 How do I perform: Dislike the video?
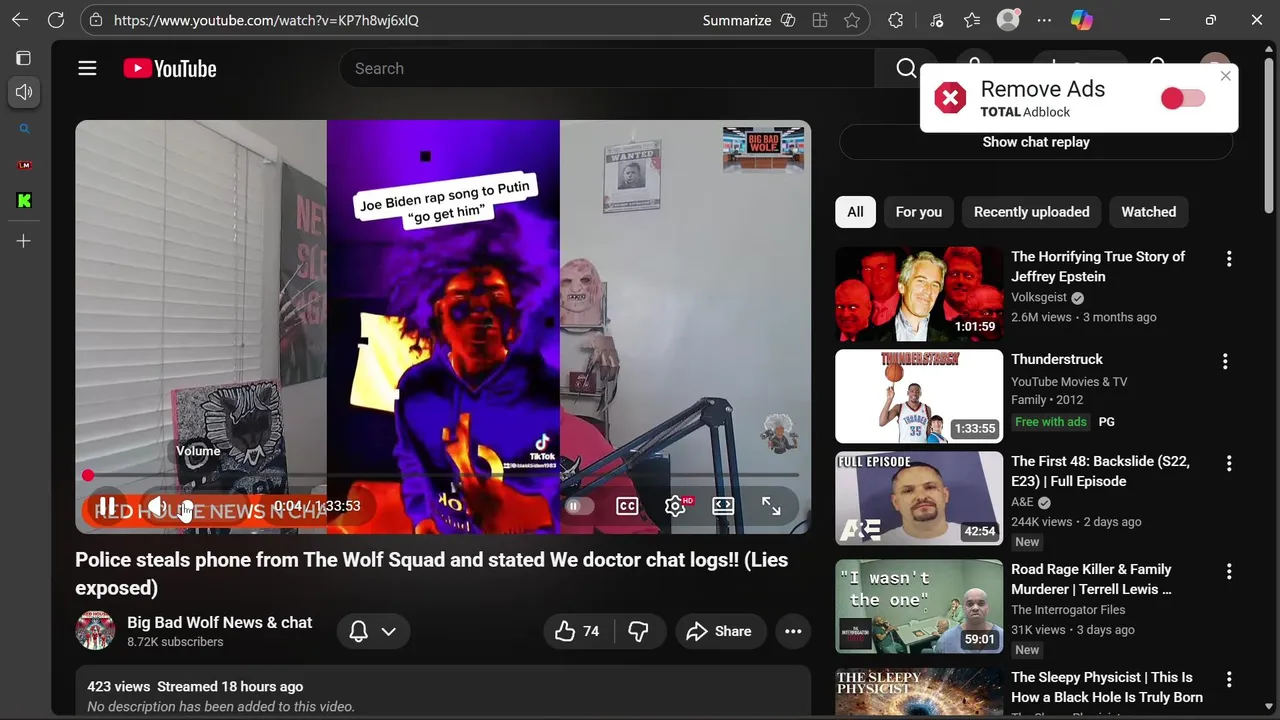(x=639, y=631)
